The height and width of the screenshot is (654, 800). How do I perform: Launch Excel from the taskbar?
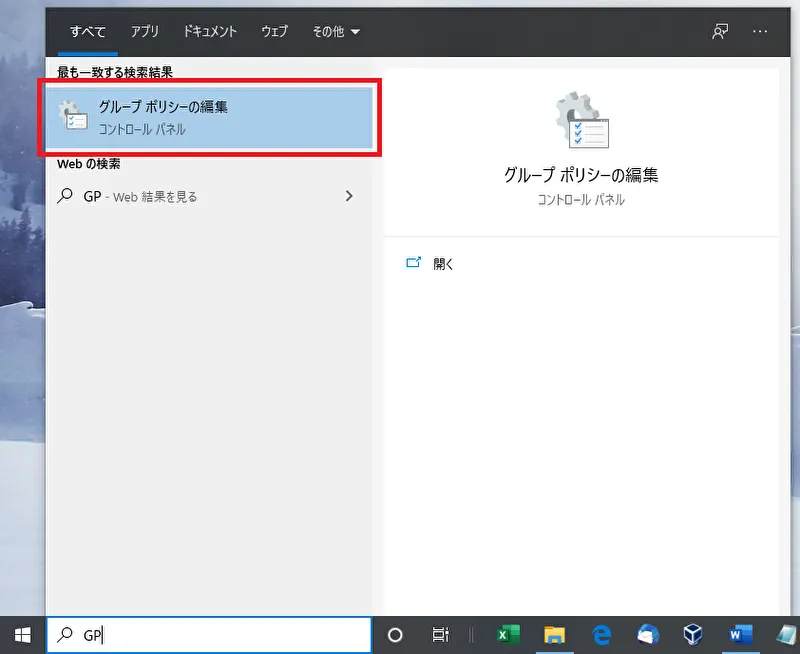(508, 635)
